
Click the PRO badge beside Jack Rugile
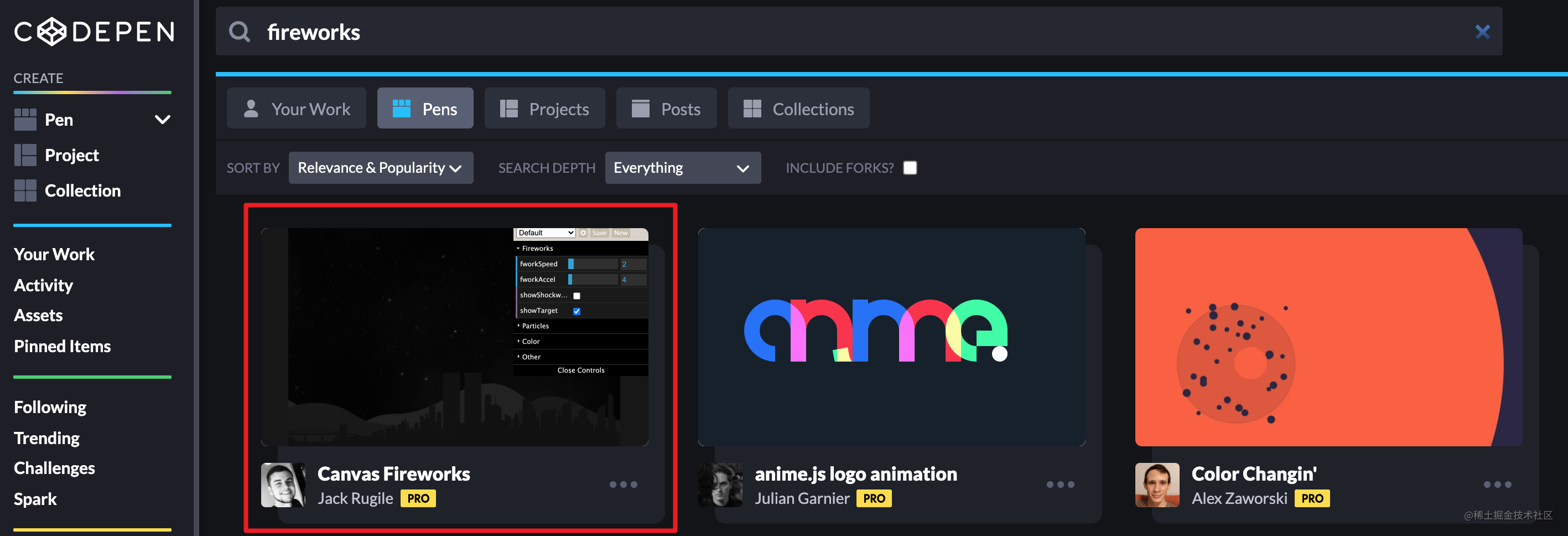point(418,498)
